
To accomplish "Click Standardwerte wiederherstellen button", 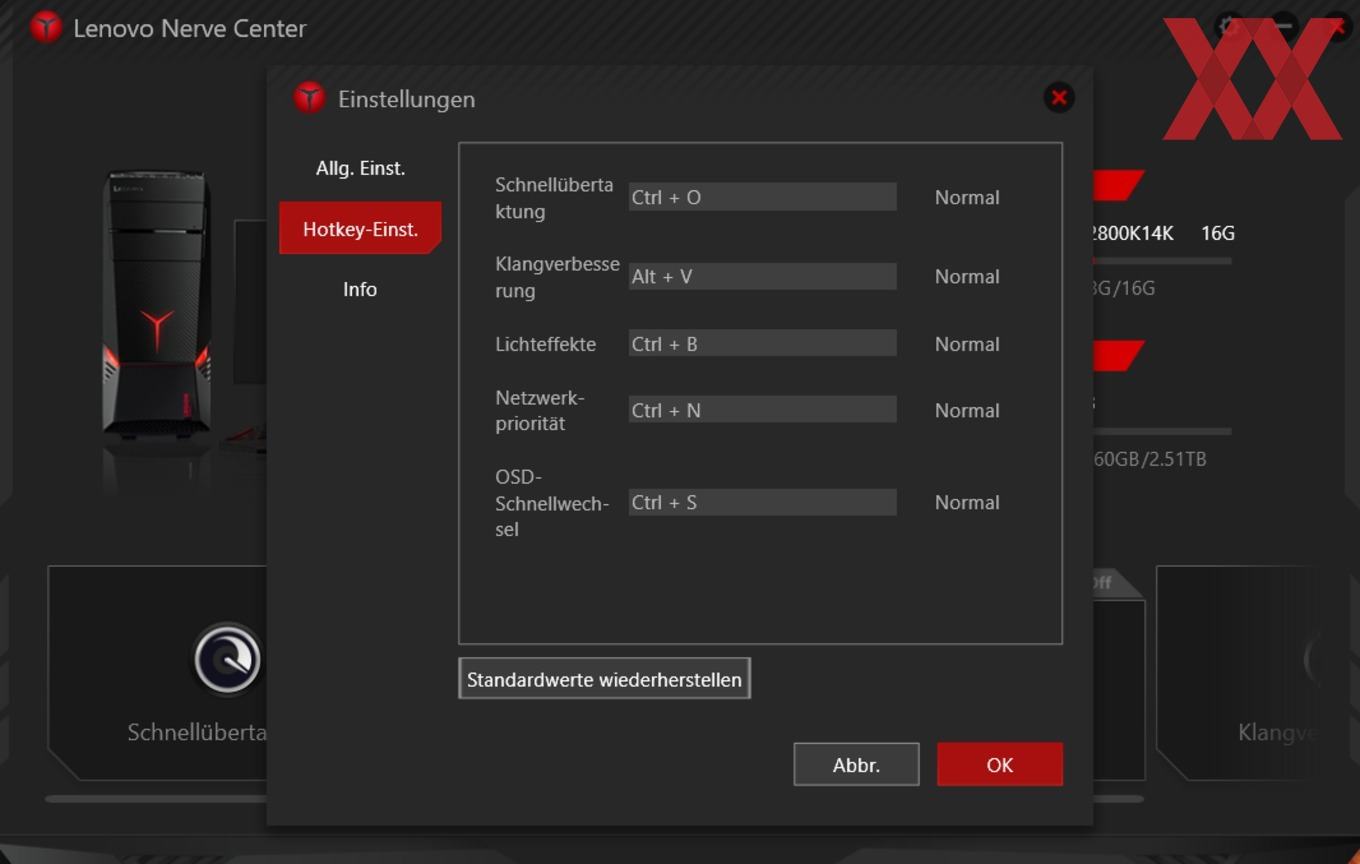I will point(604,679).
